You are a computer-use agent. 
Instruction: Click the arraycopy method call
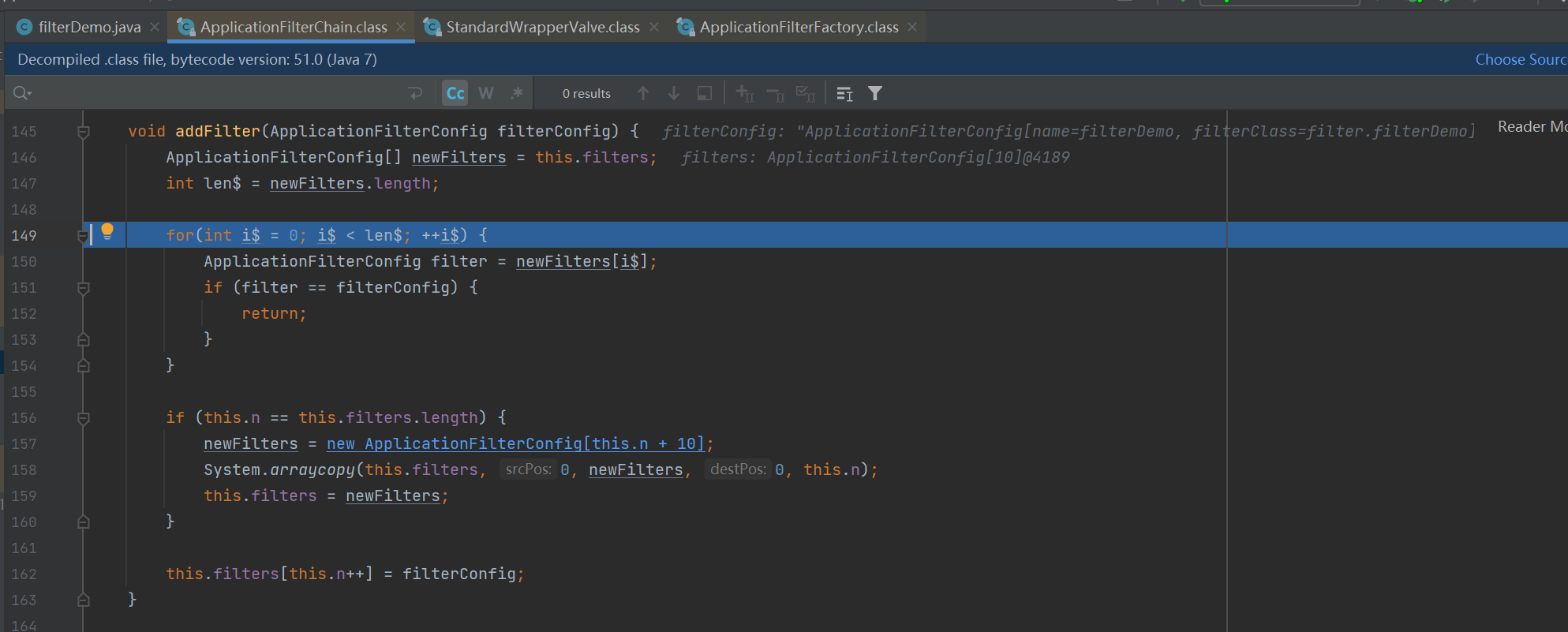312,469
